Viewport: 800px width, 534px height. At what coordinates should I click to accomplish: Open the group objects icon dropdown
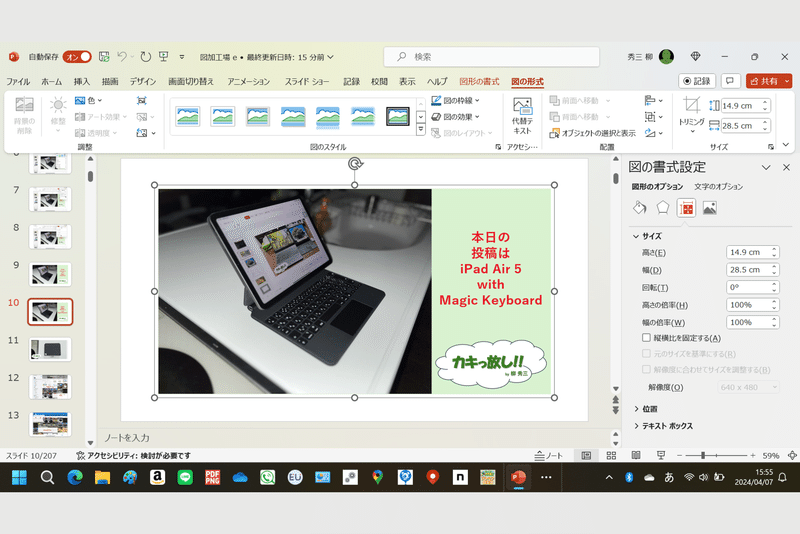[653, 117]
